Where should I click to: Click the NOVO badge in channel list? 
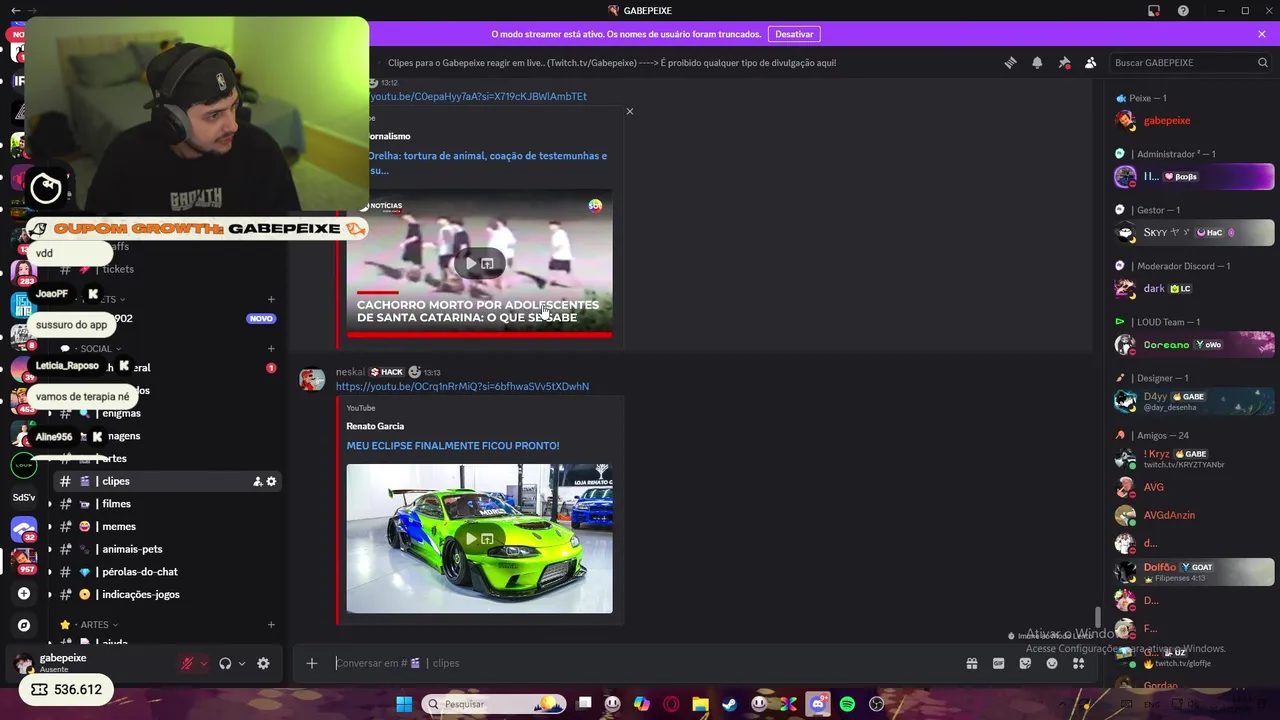tap(261, 319)
